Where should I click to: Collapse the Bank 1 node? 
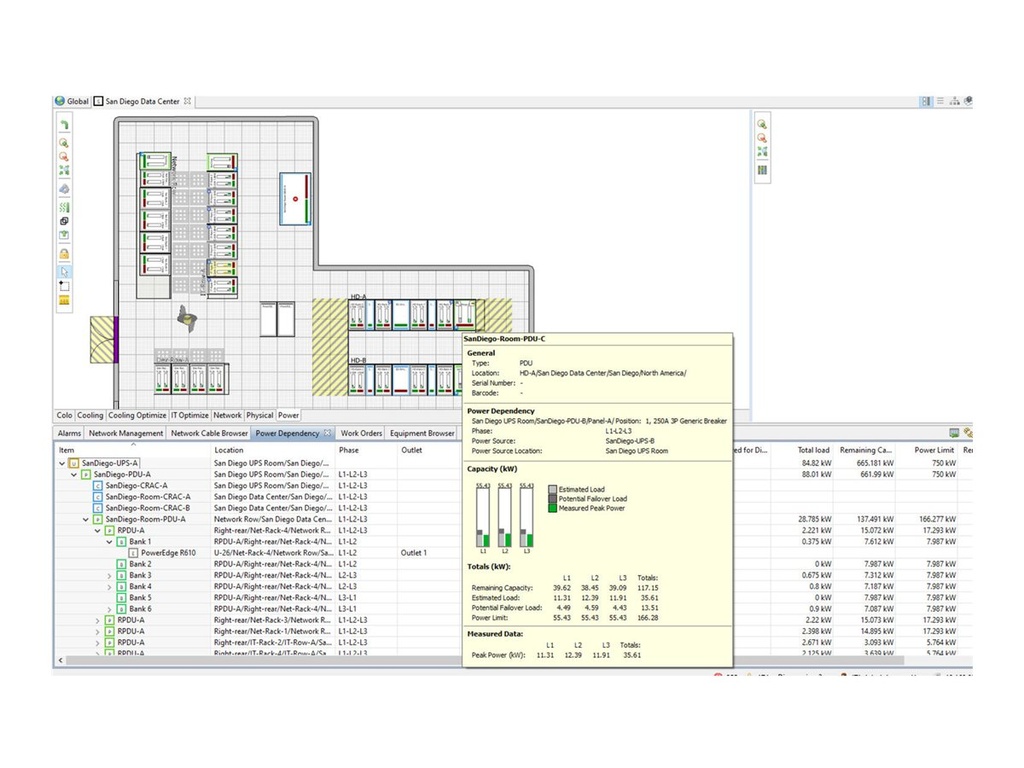coord(110,540)
